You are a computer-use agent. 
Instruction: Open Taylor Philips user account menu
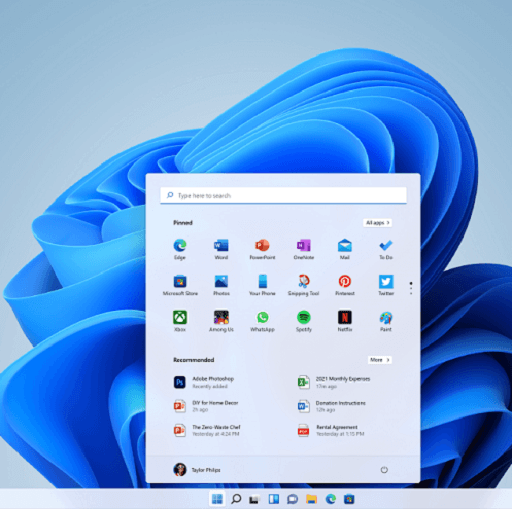pos(197,470)
